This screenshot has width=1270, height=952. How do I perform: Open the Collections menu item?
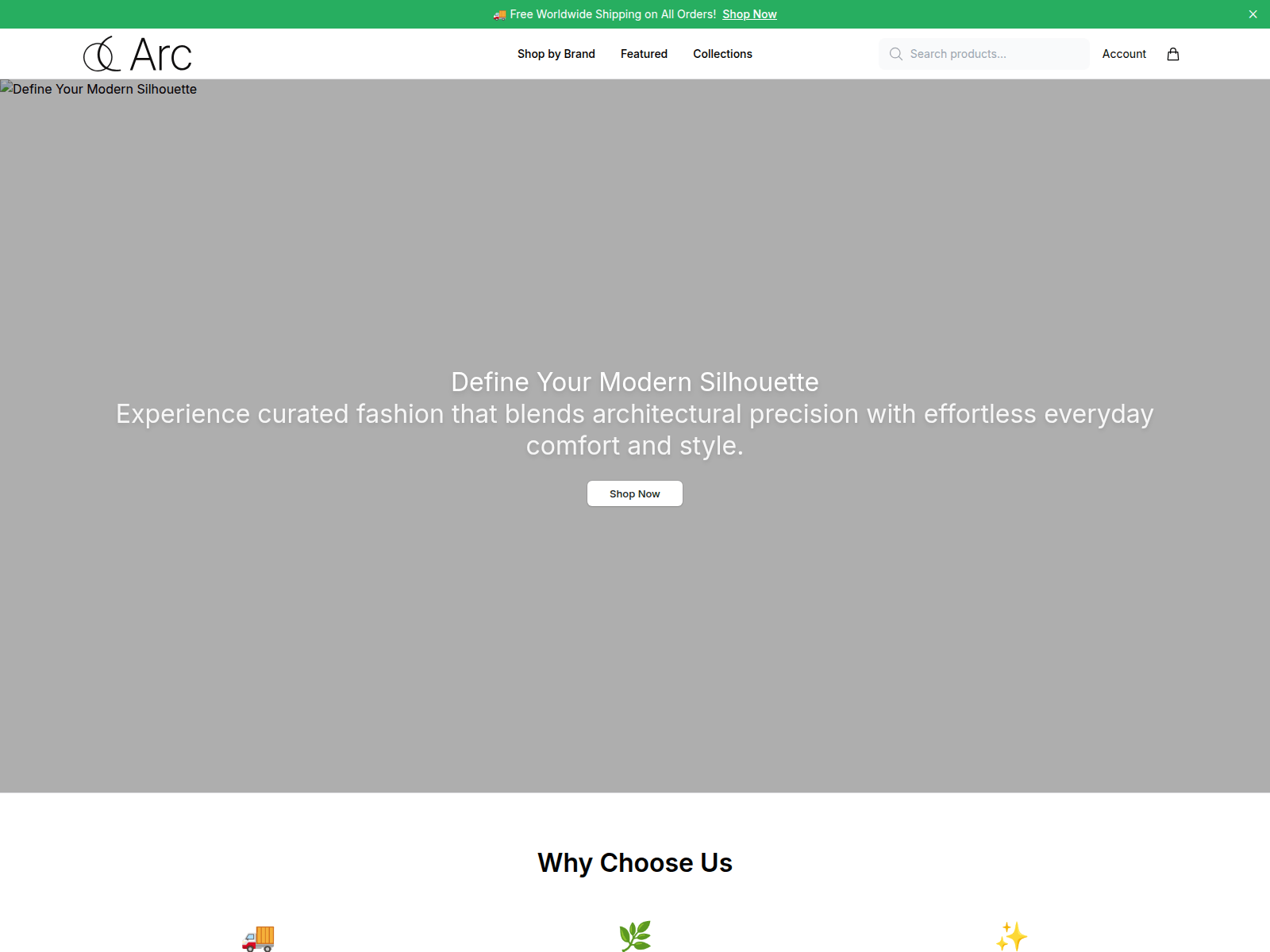click(x=722, y=54)
